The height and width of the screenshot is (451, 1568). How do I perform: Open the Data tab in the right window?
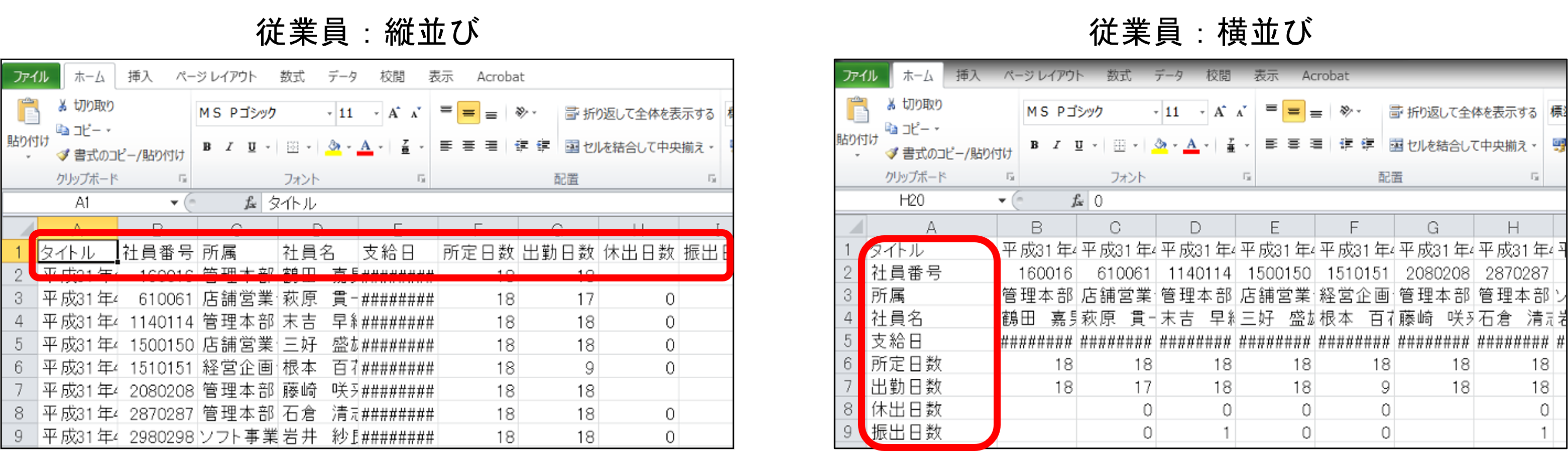[x=1168, y=75]
